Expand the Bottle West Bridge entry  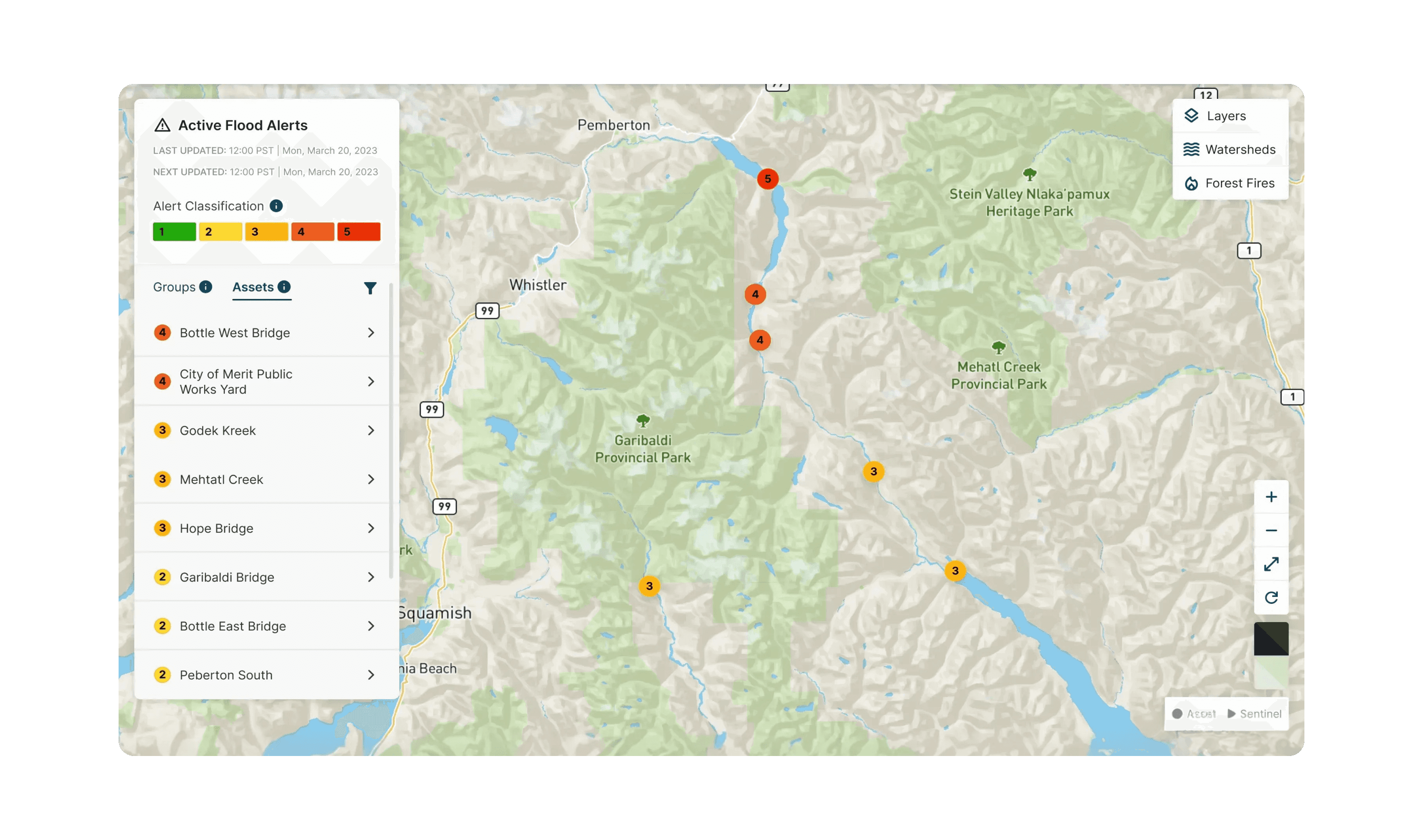[x=371, y=333]
